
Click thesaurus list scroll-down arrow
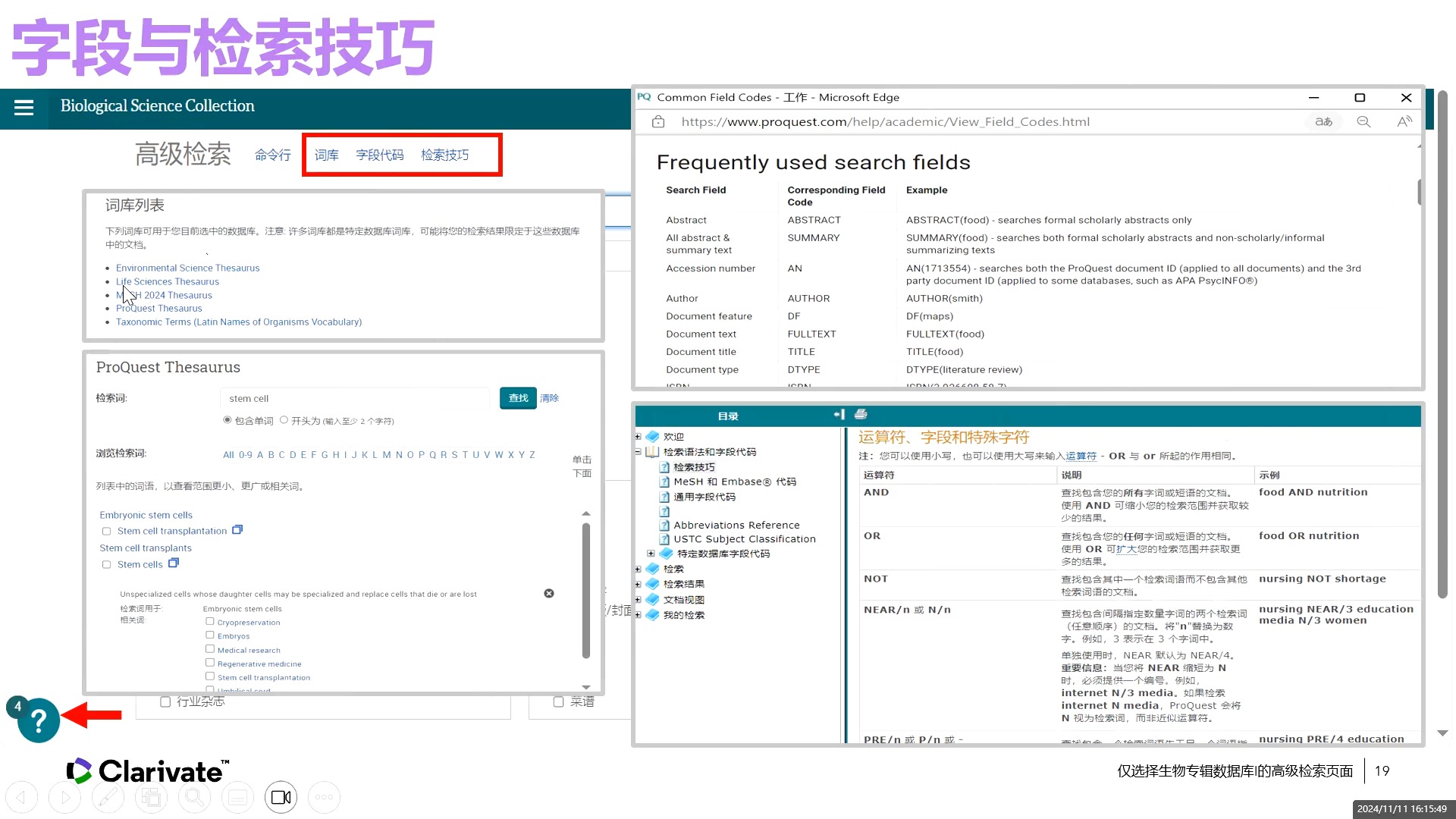(585, 687)
